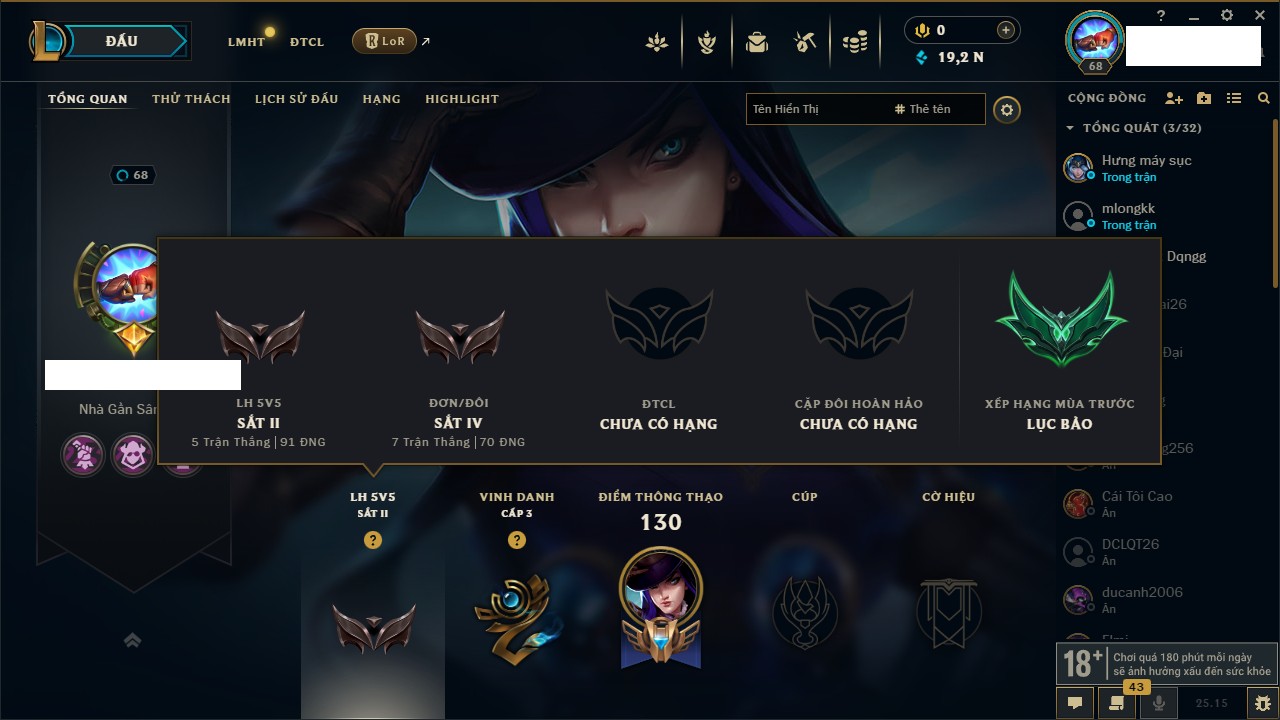The image size is (1280, 720).
Task: Open the friend list view options icon
Action: [1234, 98]
